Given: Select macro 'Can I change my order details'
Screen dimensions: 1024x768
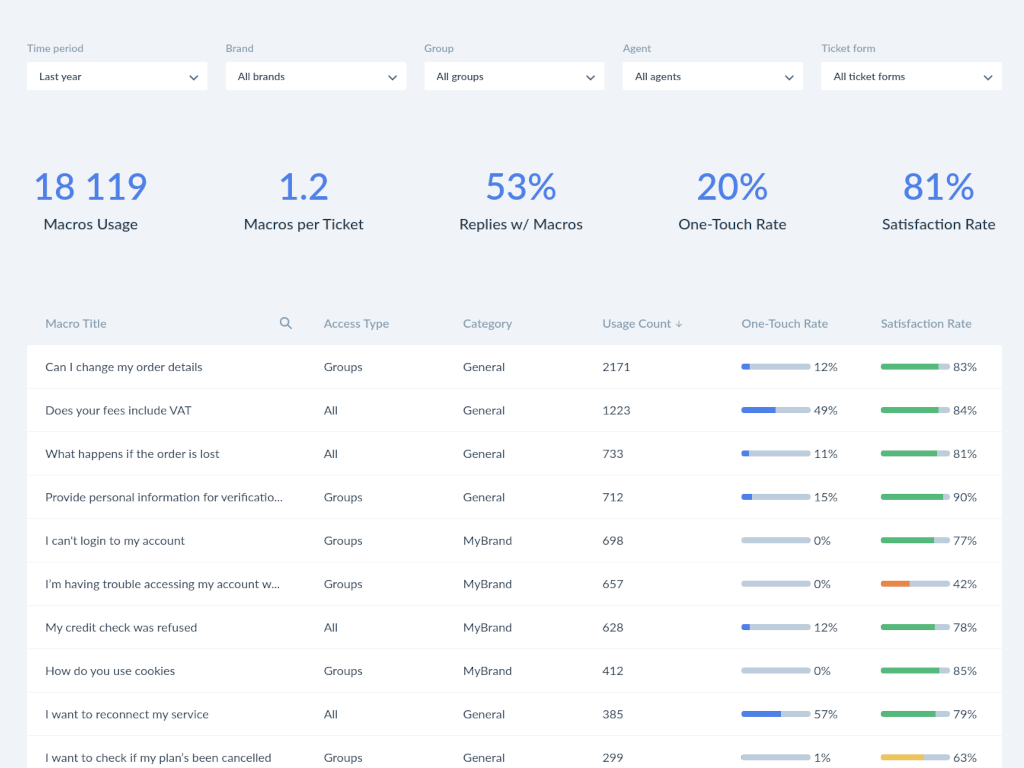Looking at the screenshot, I should pos(123,367).
